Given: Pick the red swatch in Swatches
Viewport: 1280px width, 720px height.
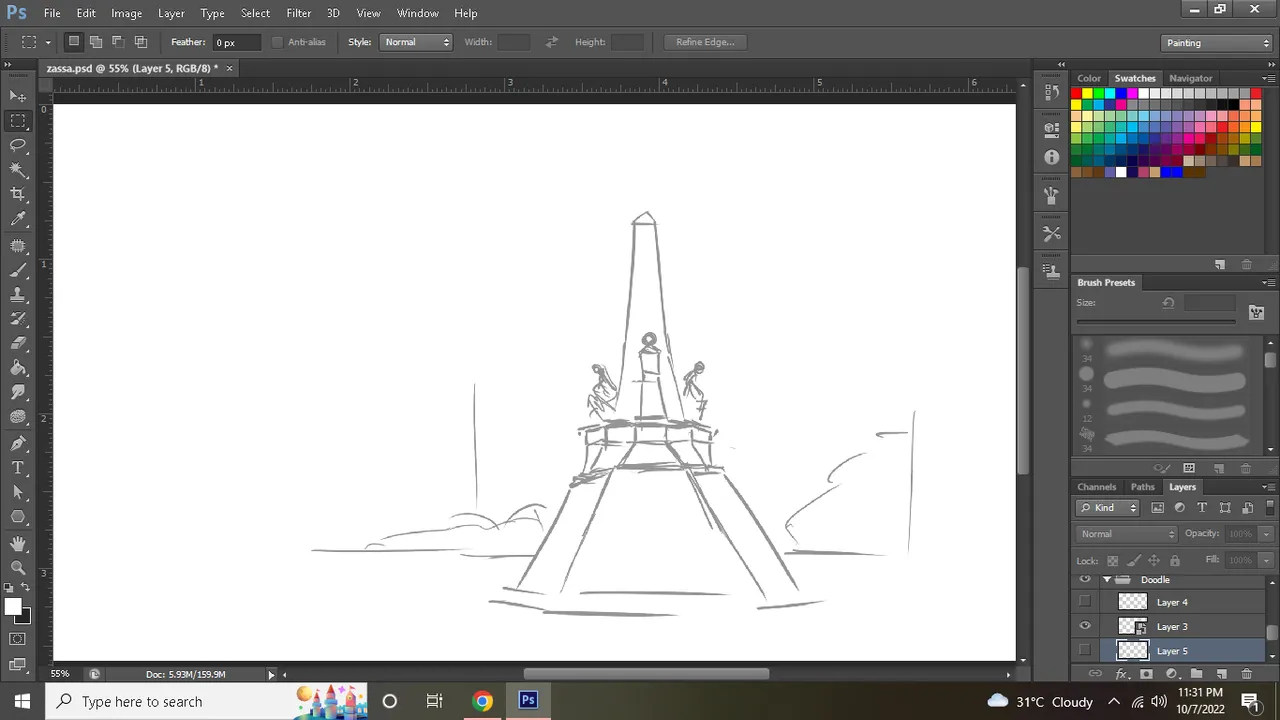Looking at the screenshot, I should 1076,94.
